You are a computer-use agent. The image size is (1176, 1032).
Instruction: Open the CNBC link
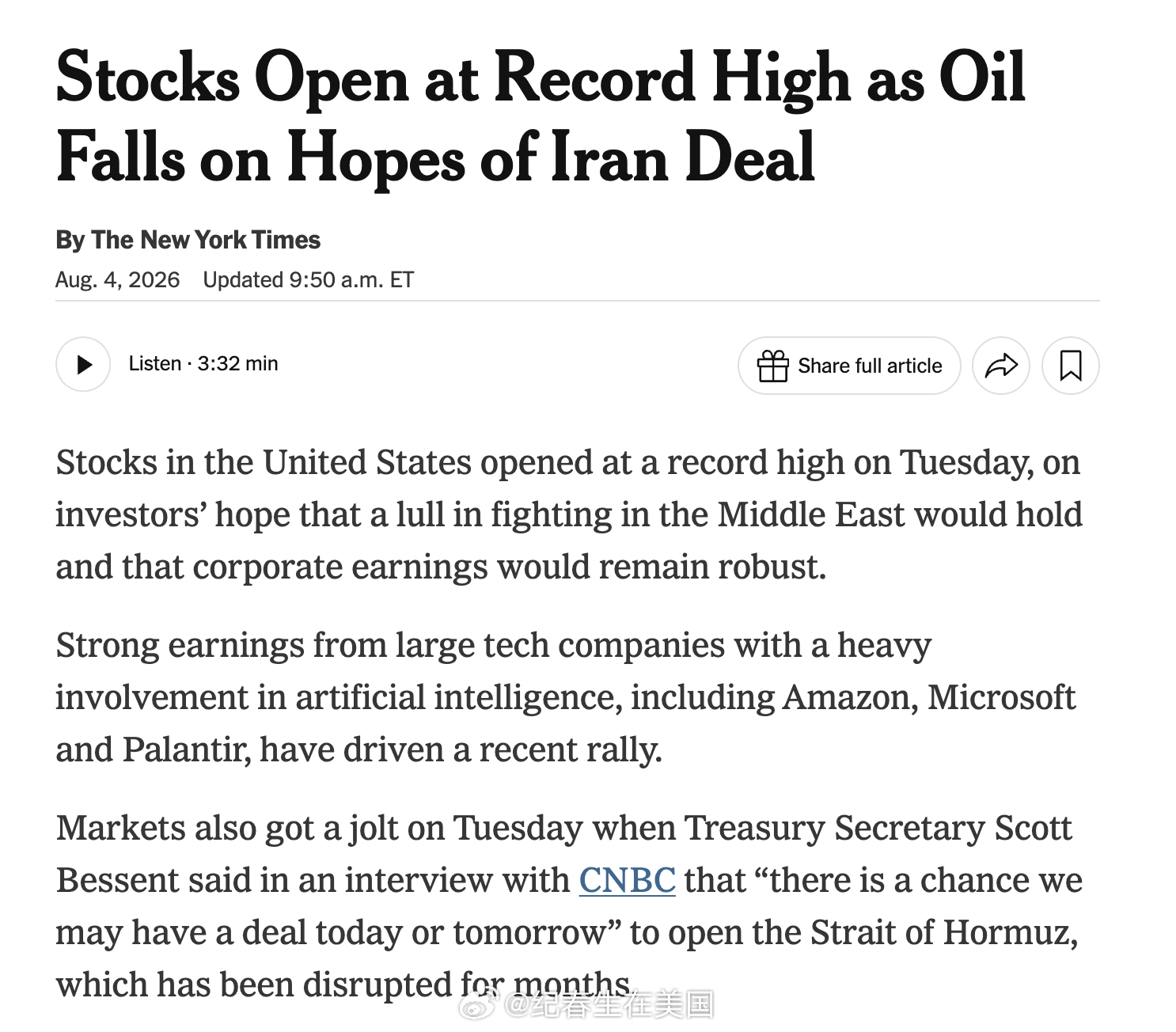[x=627, y=880]
